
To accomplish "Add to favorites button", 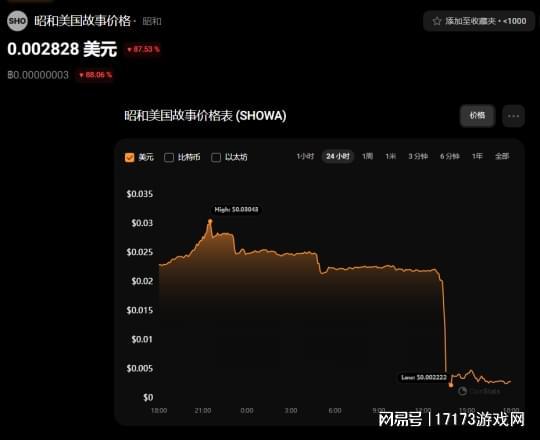I will click(479, 21).
